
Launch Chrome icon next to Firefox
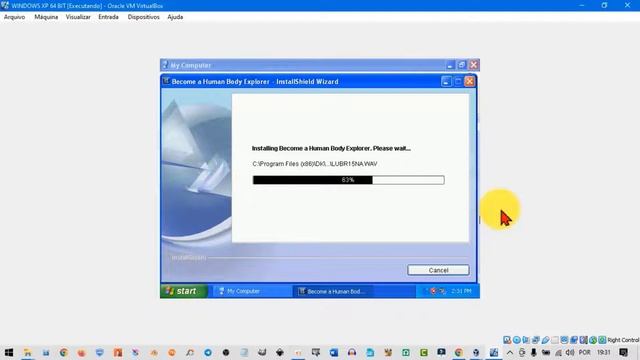[63, 352]
